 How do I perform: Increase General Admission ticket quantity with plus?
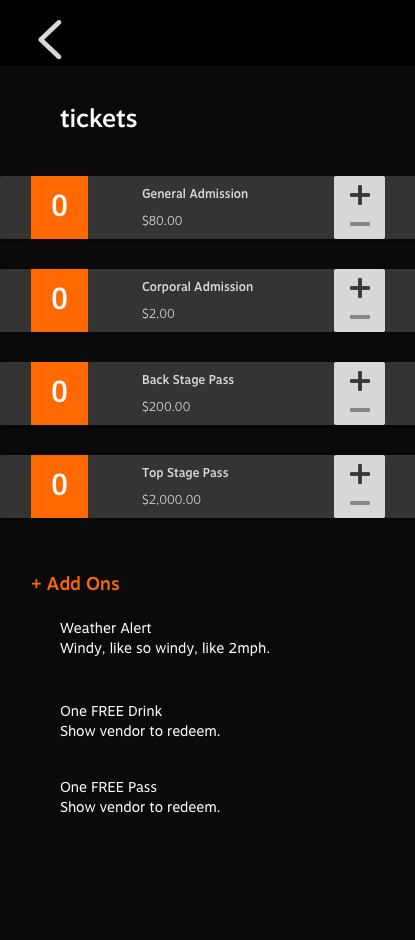click(x=359, y=195)
